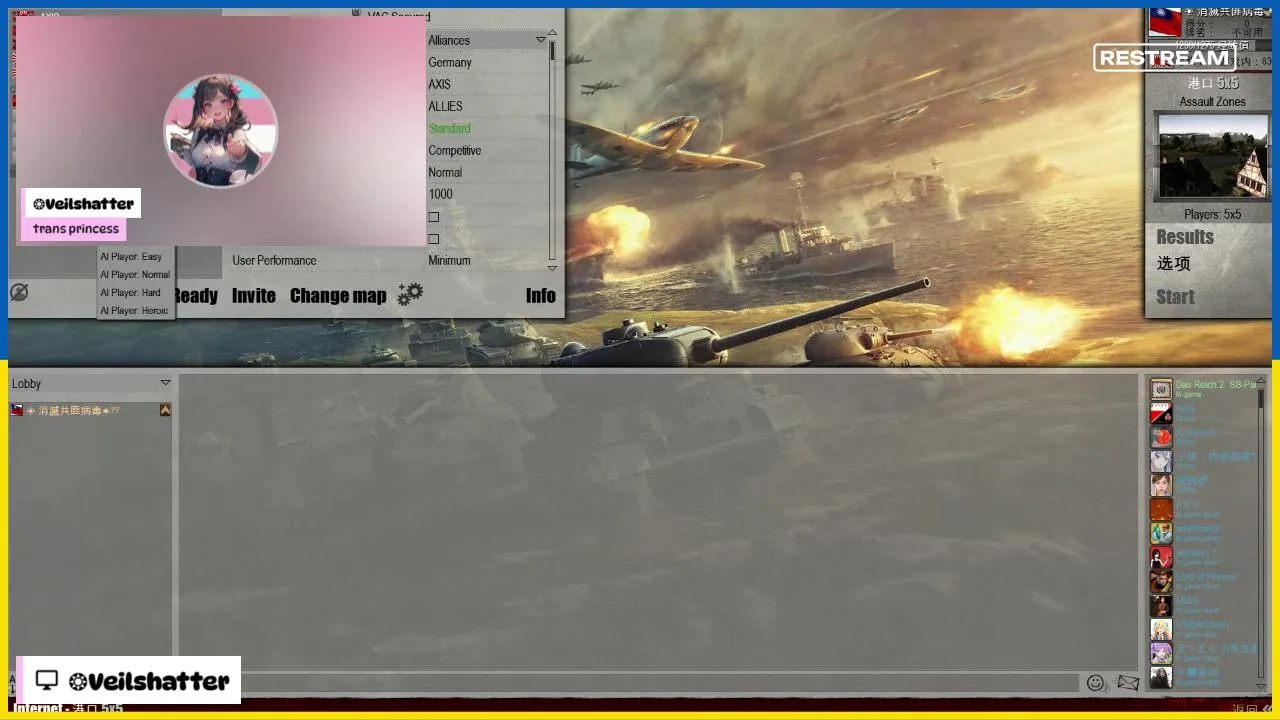Expand the Lobby channel dropdown
The height and width of the screenshot is (720, 1280).
click(x=91, y=383)
